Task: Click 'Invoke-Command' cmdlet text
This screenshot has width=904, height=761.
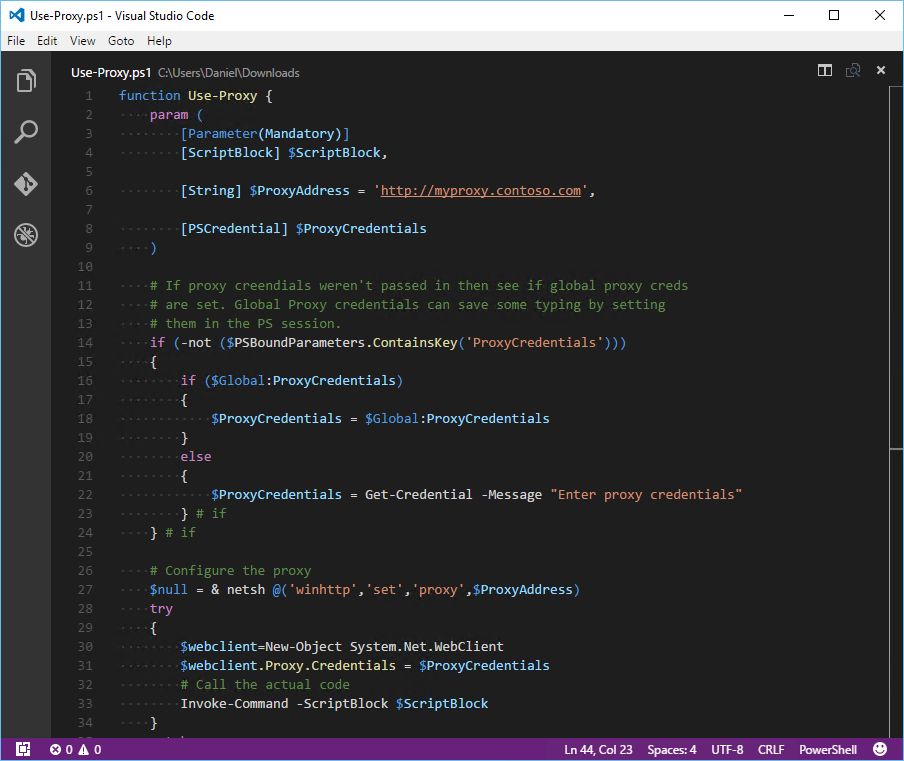Action: tap(234, 704)
